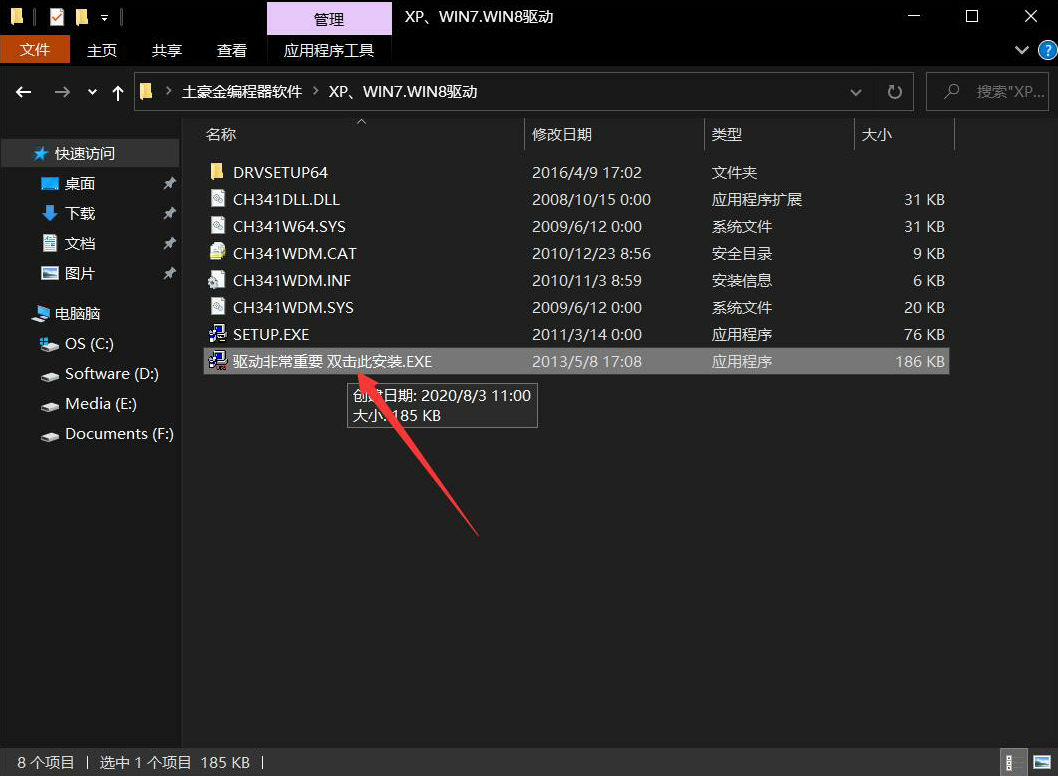The image size is (1058, 776).
Task: Select Software (D:) drive in sidebar
Action: pyautogui.click(x=111, y=373)
